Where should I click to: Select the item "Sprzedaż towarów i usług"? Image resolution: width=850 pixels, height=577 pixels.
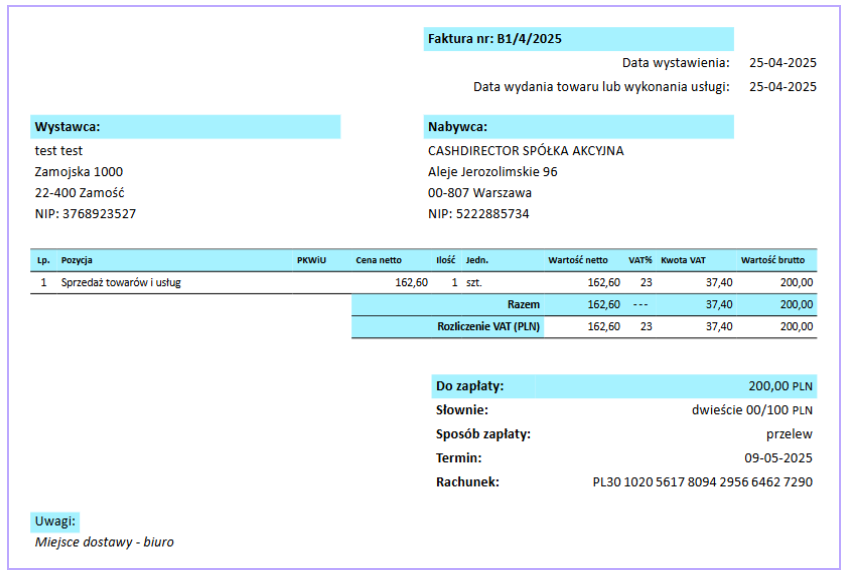point(121,283)
